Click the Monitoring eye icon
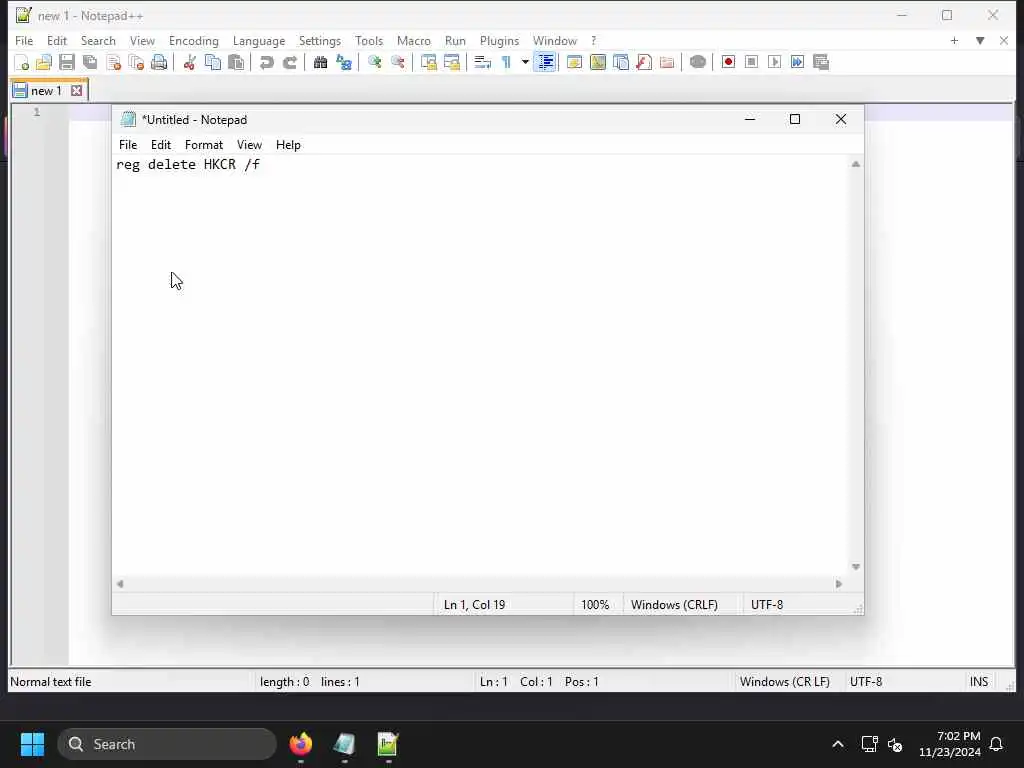The width and height of the screenshot is (1024, 768). point(697,63)
